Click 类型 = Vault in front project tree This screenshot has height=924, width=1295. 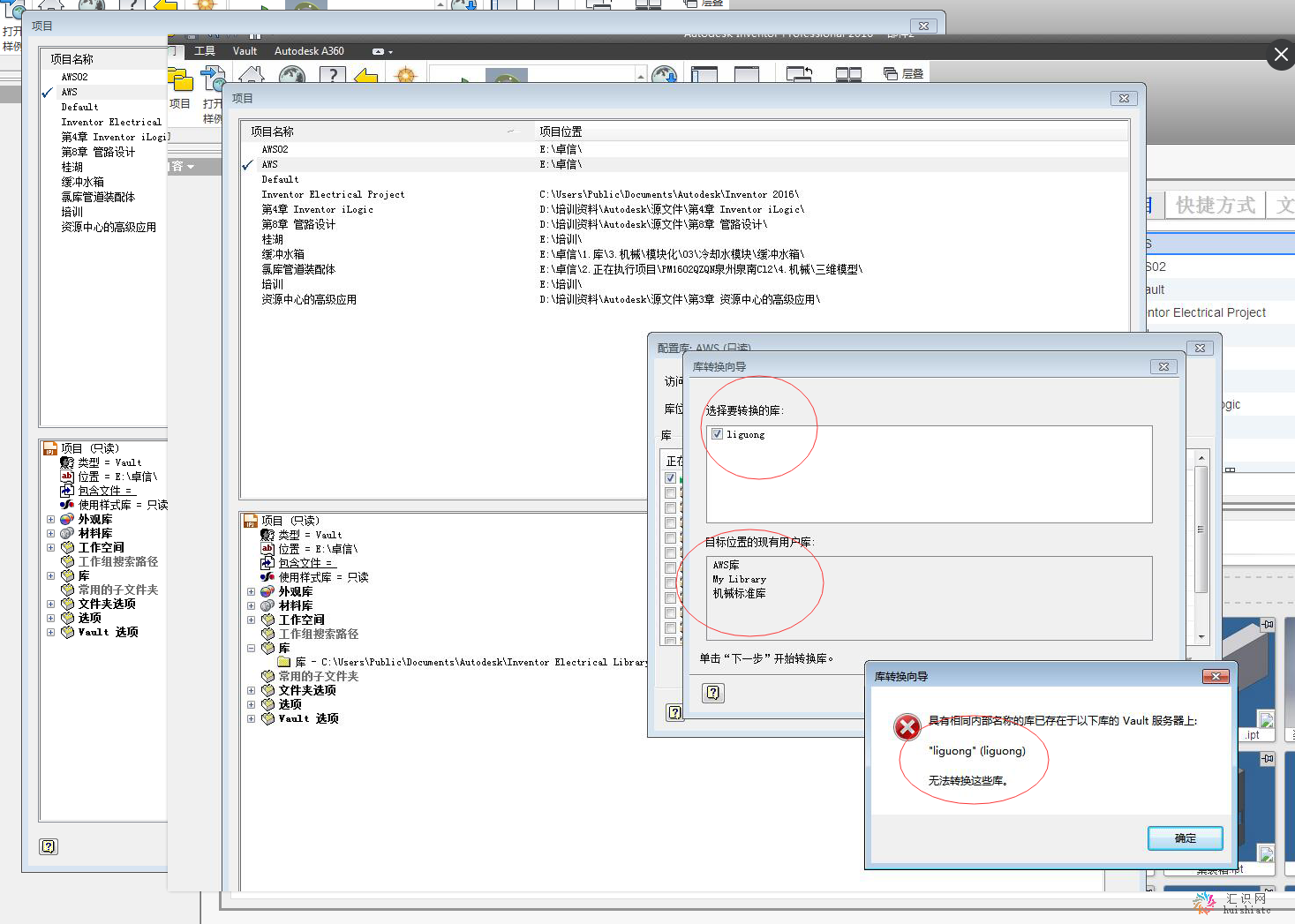pos(310,535)
